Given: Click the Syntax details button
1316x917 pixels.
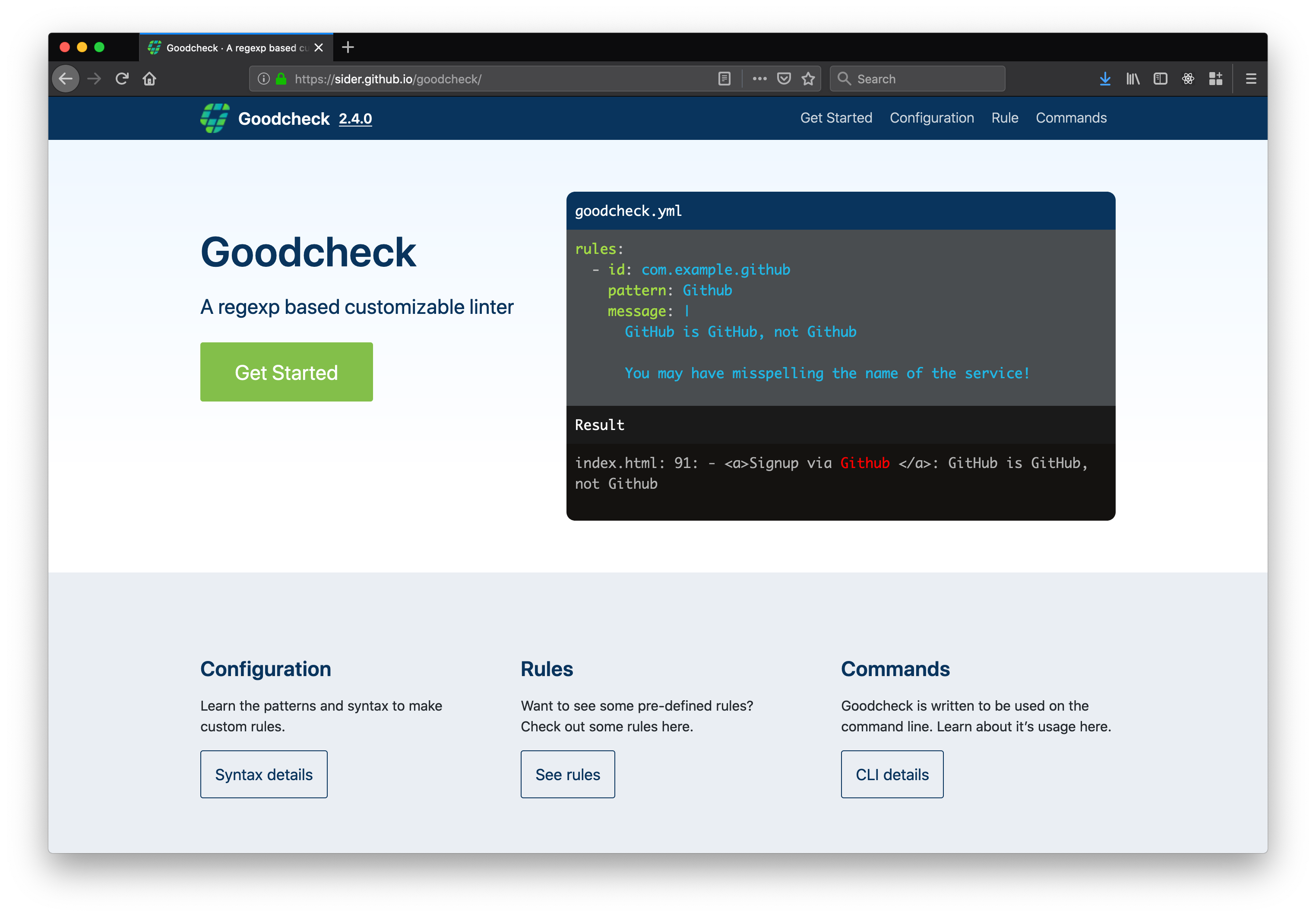Looking at the screenshot, I should pos(264,774).
